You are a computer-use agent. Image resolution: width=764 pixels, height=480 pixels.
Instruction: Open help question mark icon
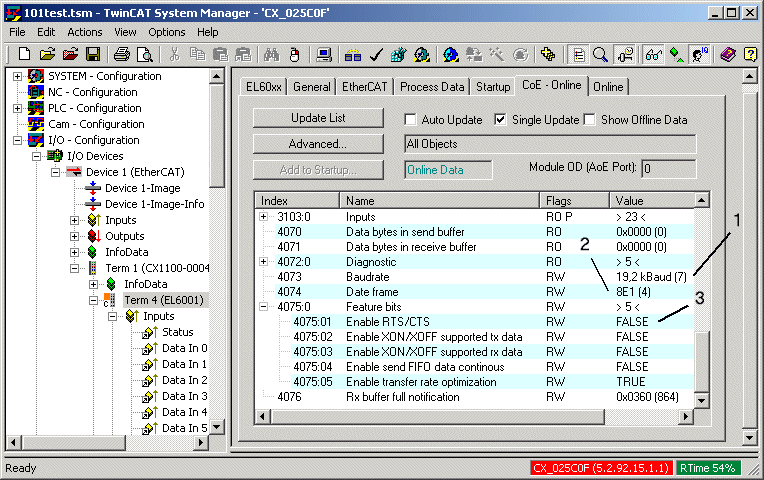pyautogui.click(x=750, y=54)
